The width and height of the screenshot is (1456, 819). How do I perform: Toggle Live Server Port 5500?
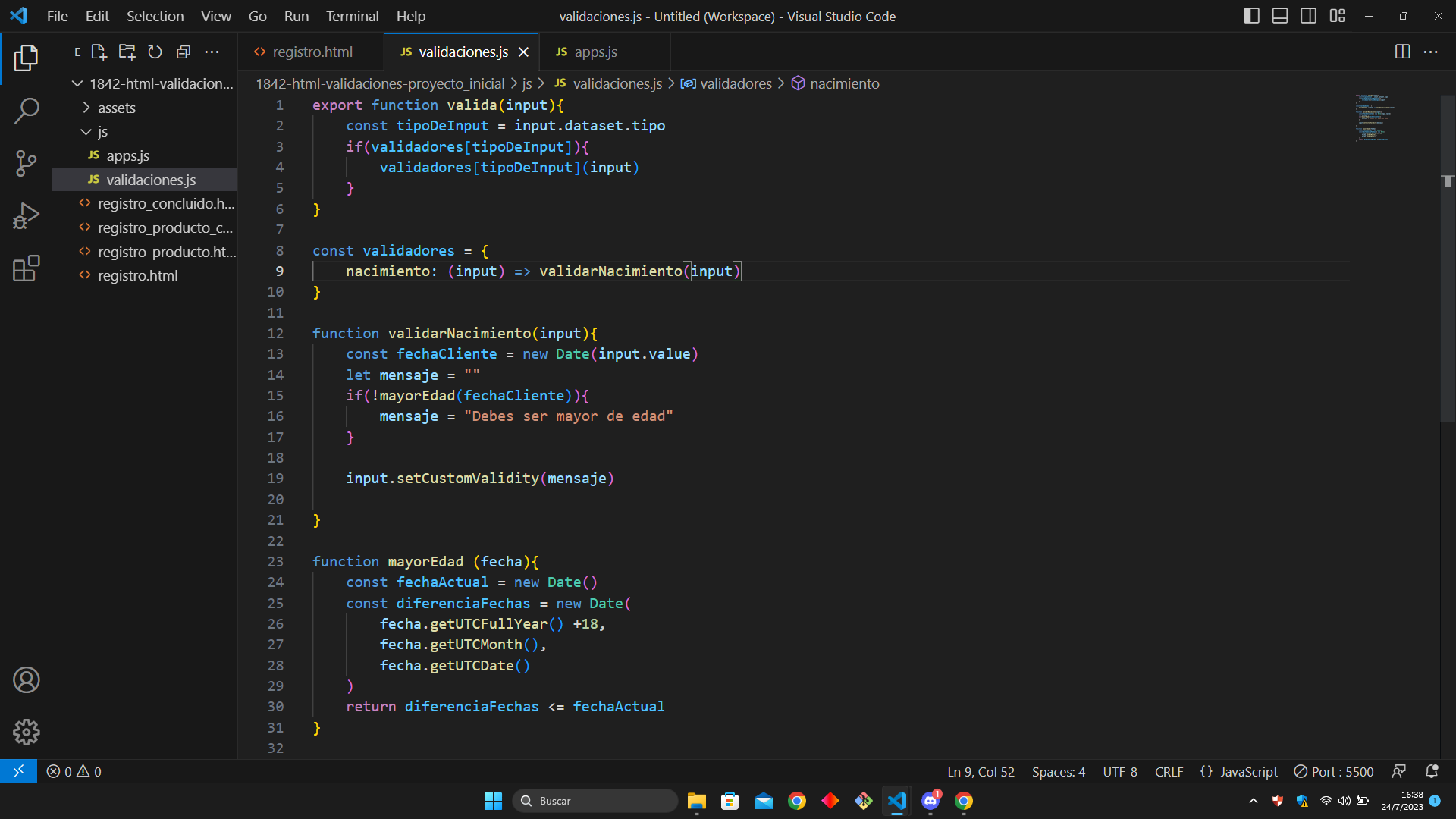coord(1333,771)
